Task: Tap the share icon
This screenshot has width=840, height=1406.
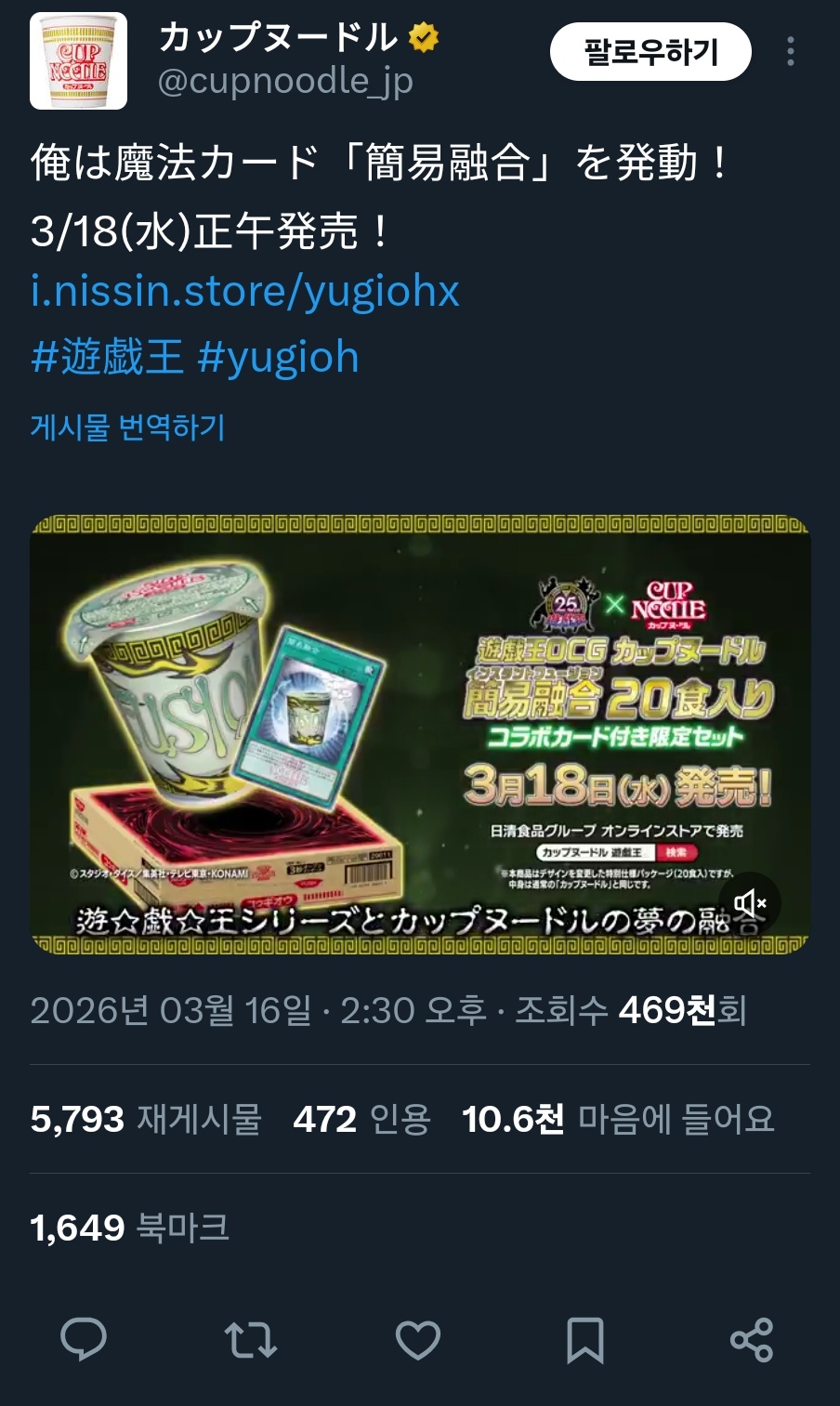Action: coord(752,1340)
